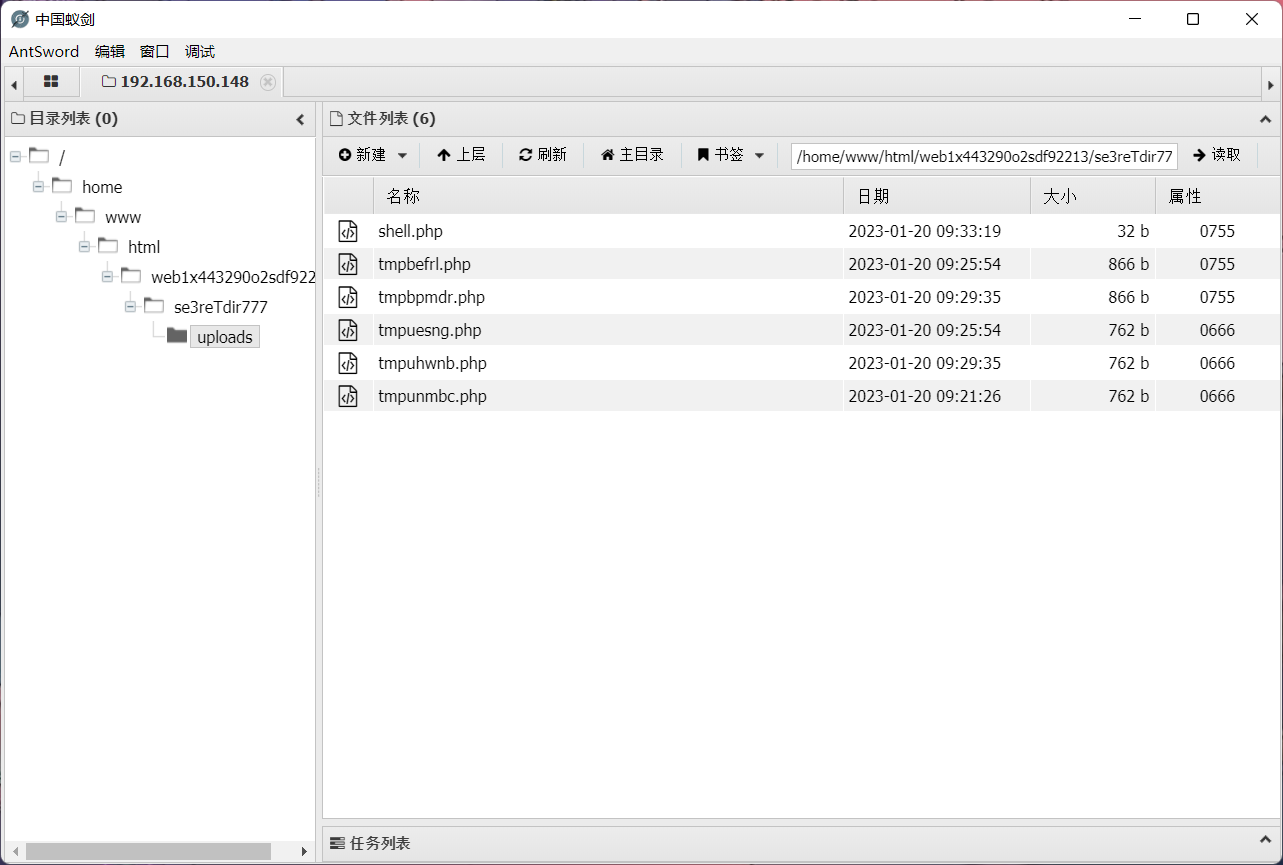Collapse the web1x443290o2sdf92213 tree node

107,277
